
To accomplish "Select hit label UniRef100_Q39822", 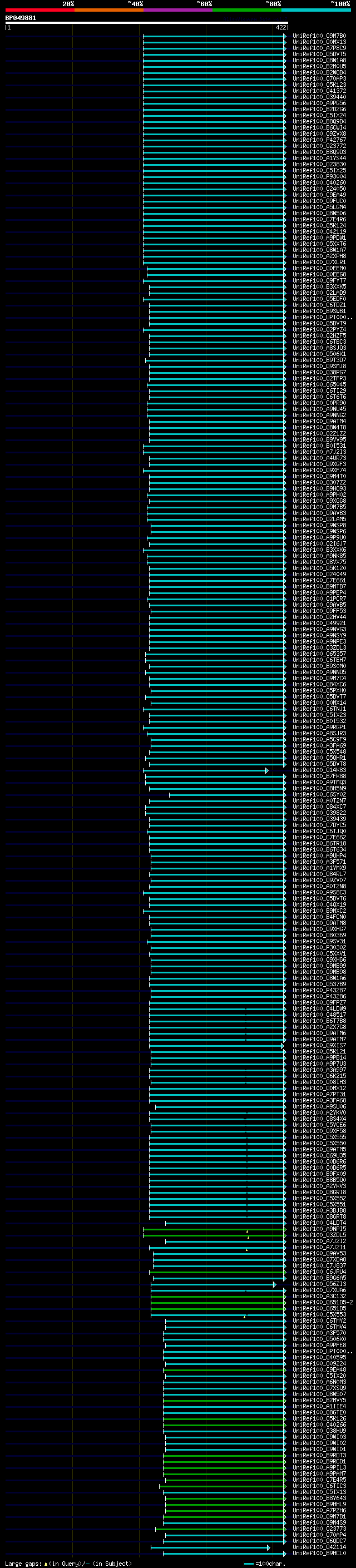I will point(319,813).
